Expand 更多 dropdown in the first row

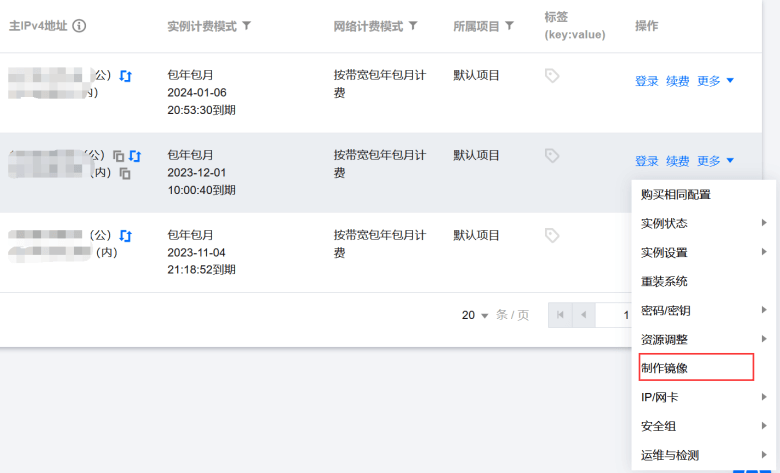click(715, 81)
